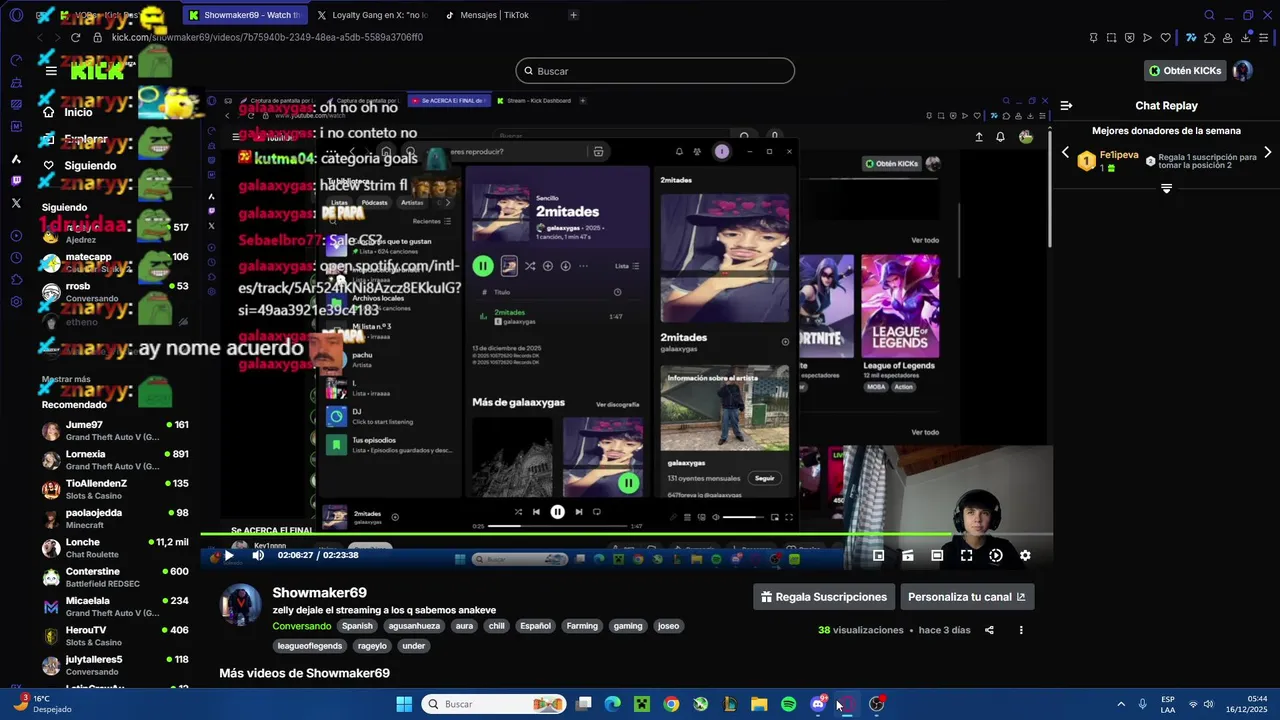Viewport: 1280px width, 720px height.
Task: Open File Explorer from the taskbar
Action: pyautogui.click(x=759, y=704)
